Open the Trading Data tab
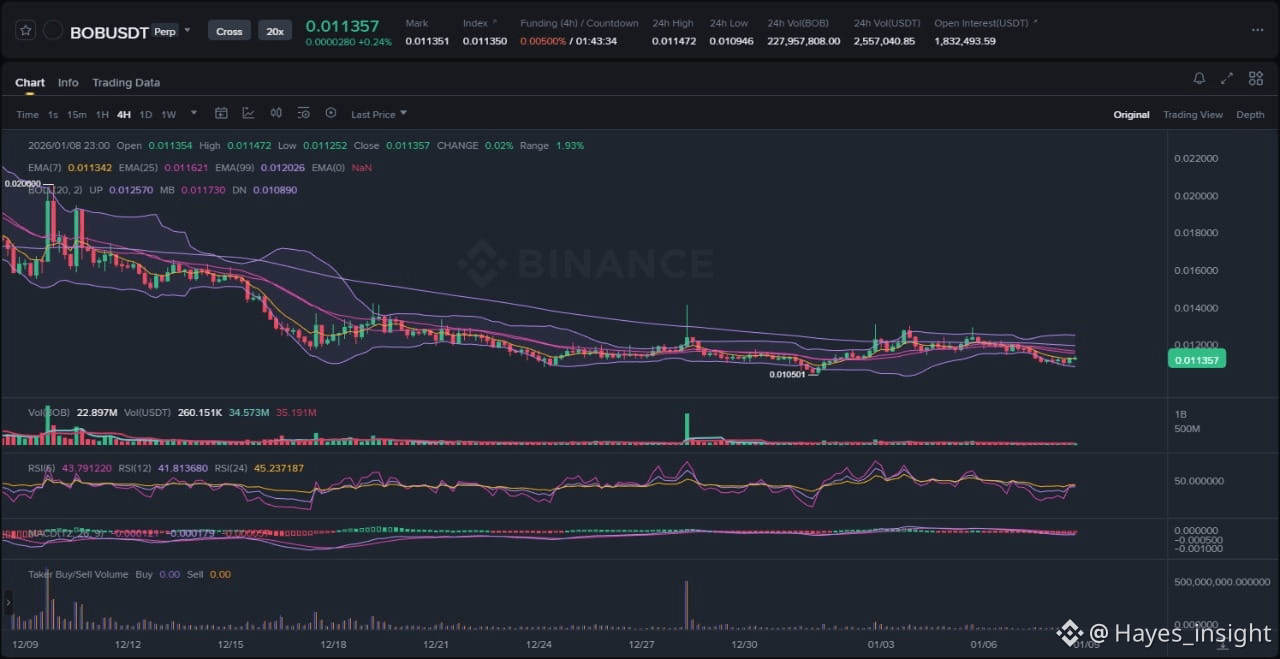Viewport: 1280px width, 659px height. 126,82
